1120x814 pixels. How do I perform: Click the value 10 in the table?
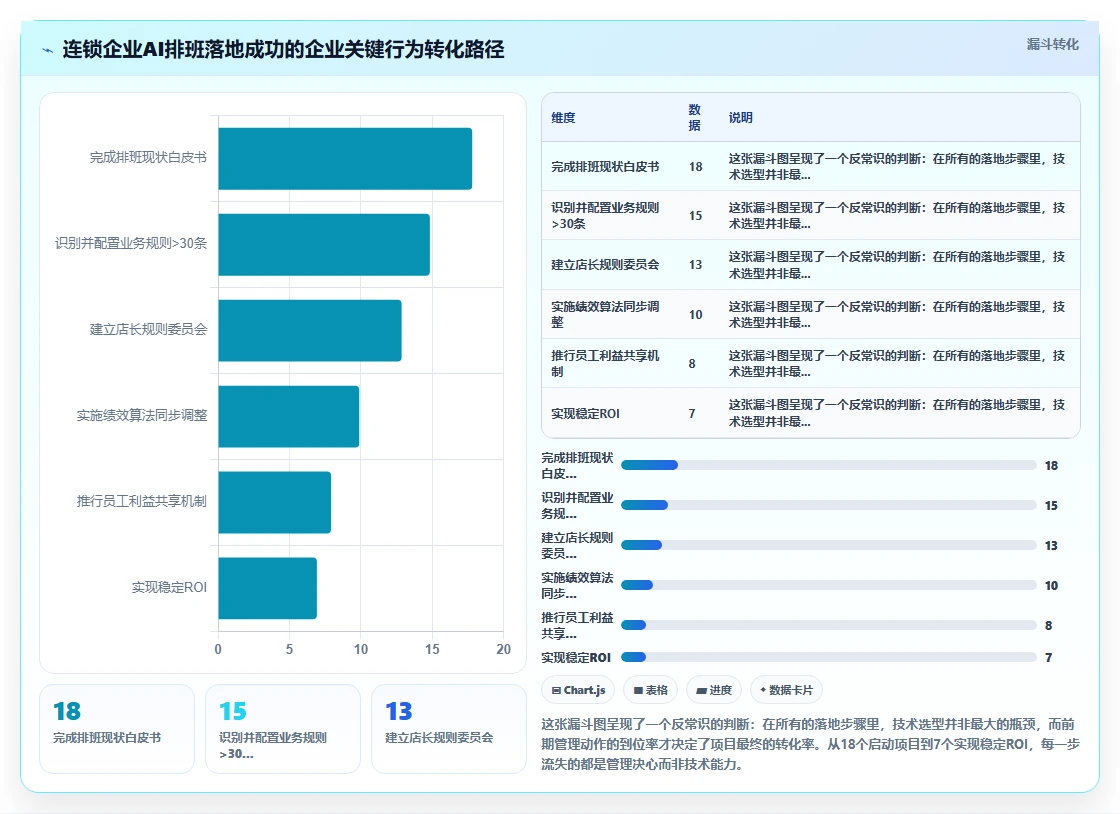point(696,314)
